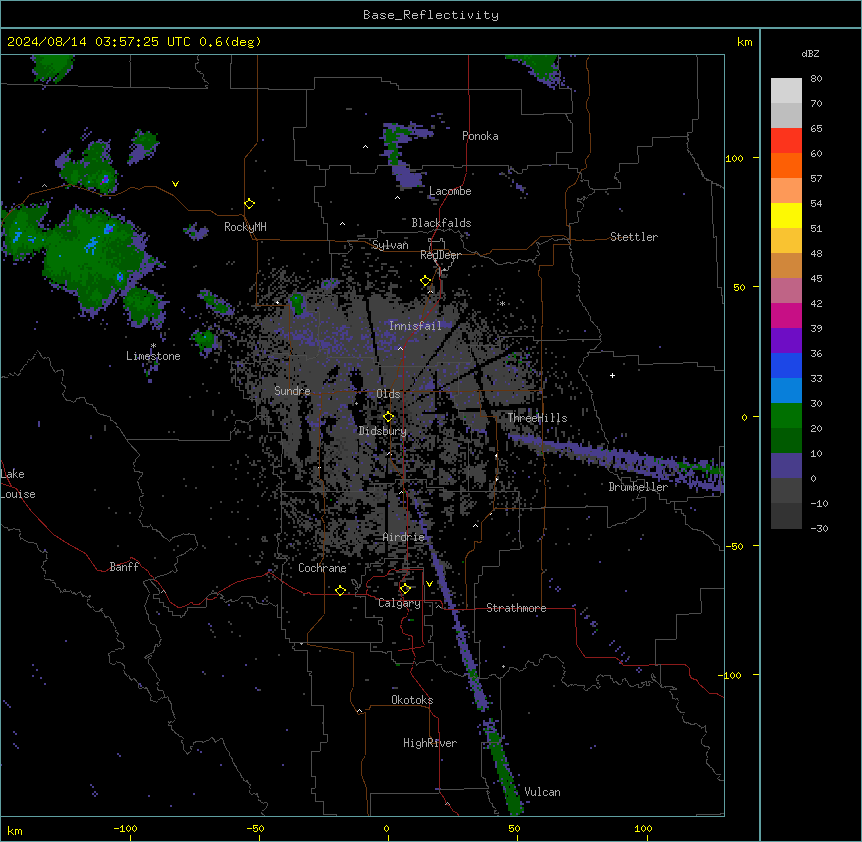862x842 pixels.
Task: Click the 100 tick on the right axis
Action: coord(734,158)
